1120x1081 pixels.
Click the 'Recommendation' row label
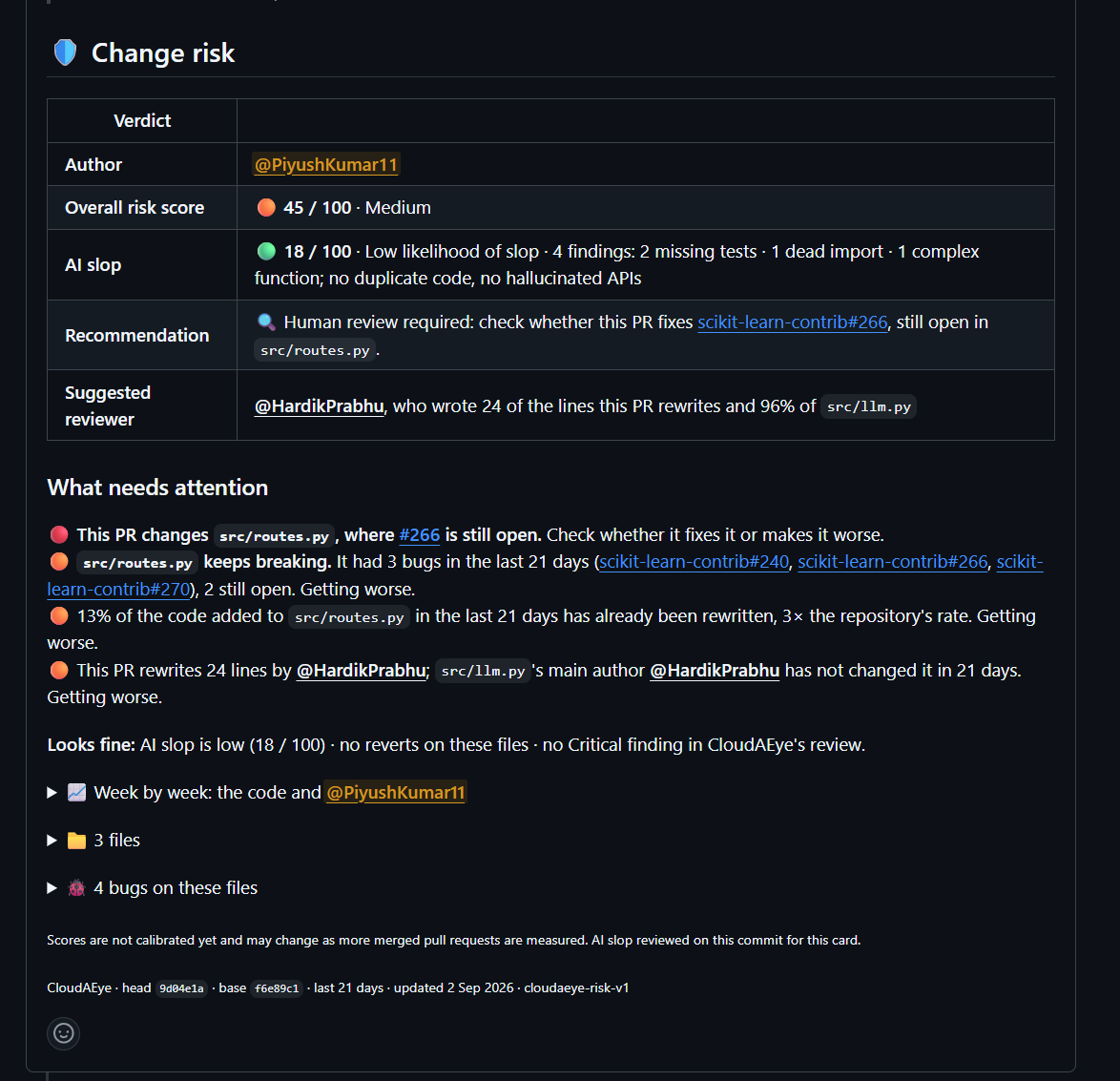pos(137,335)
